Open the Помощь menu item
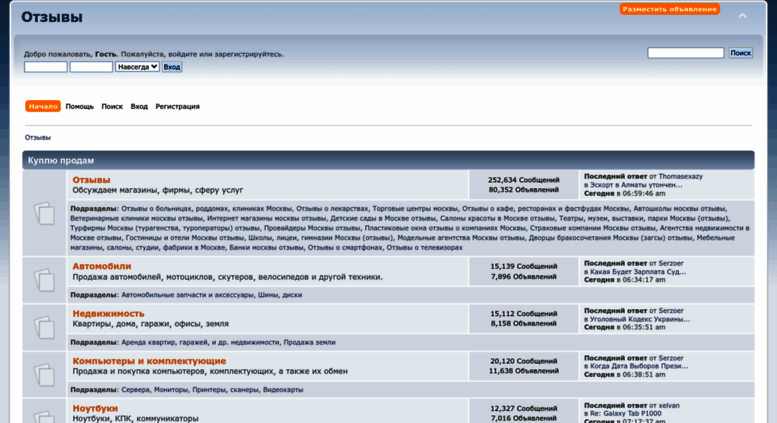 click(x=79, y=106)
